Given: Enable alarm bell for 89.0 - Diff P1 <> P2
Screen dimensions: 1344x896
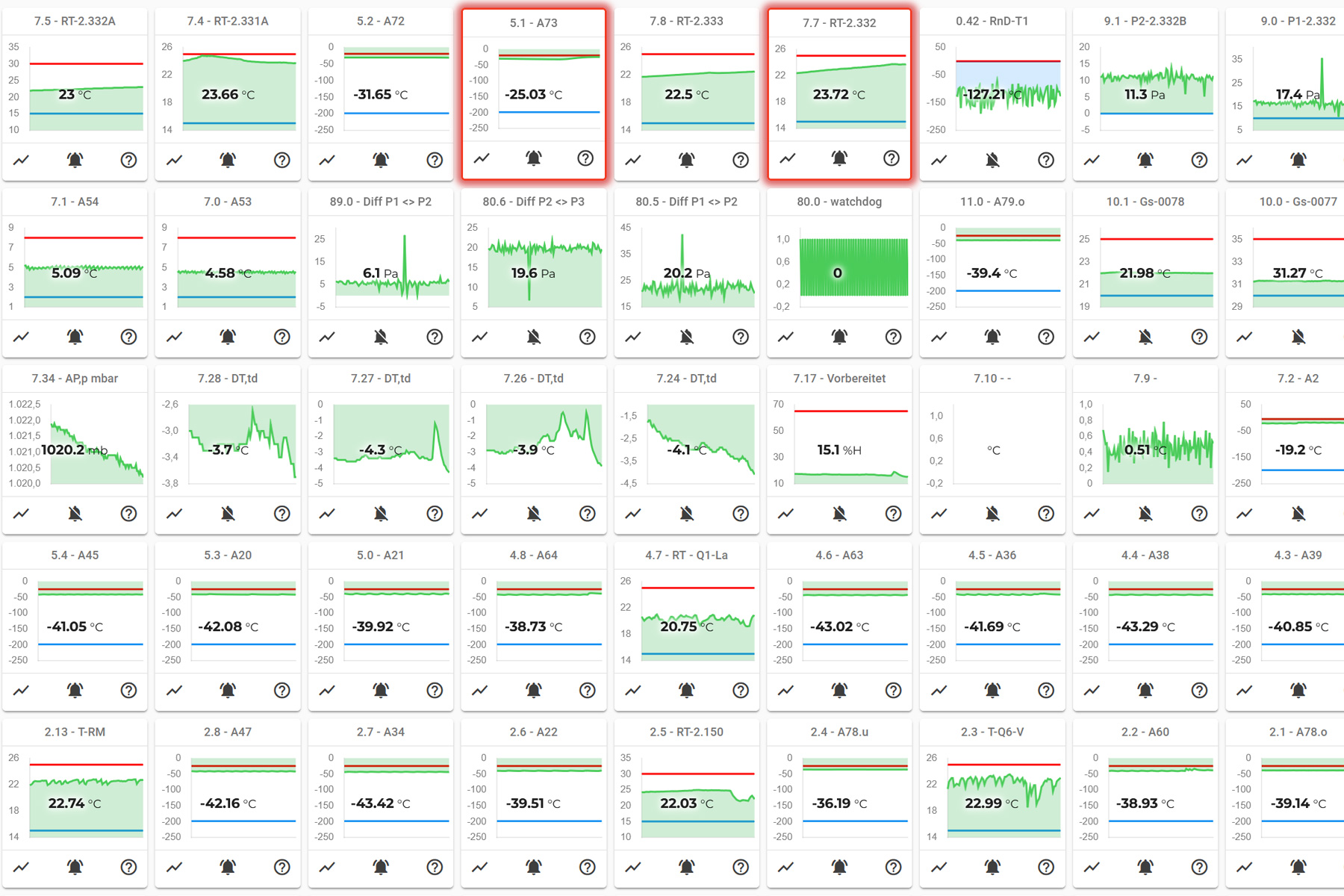Looking at the screenshot, I should pyautogui.click(x=381, y=337).
